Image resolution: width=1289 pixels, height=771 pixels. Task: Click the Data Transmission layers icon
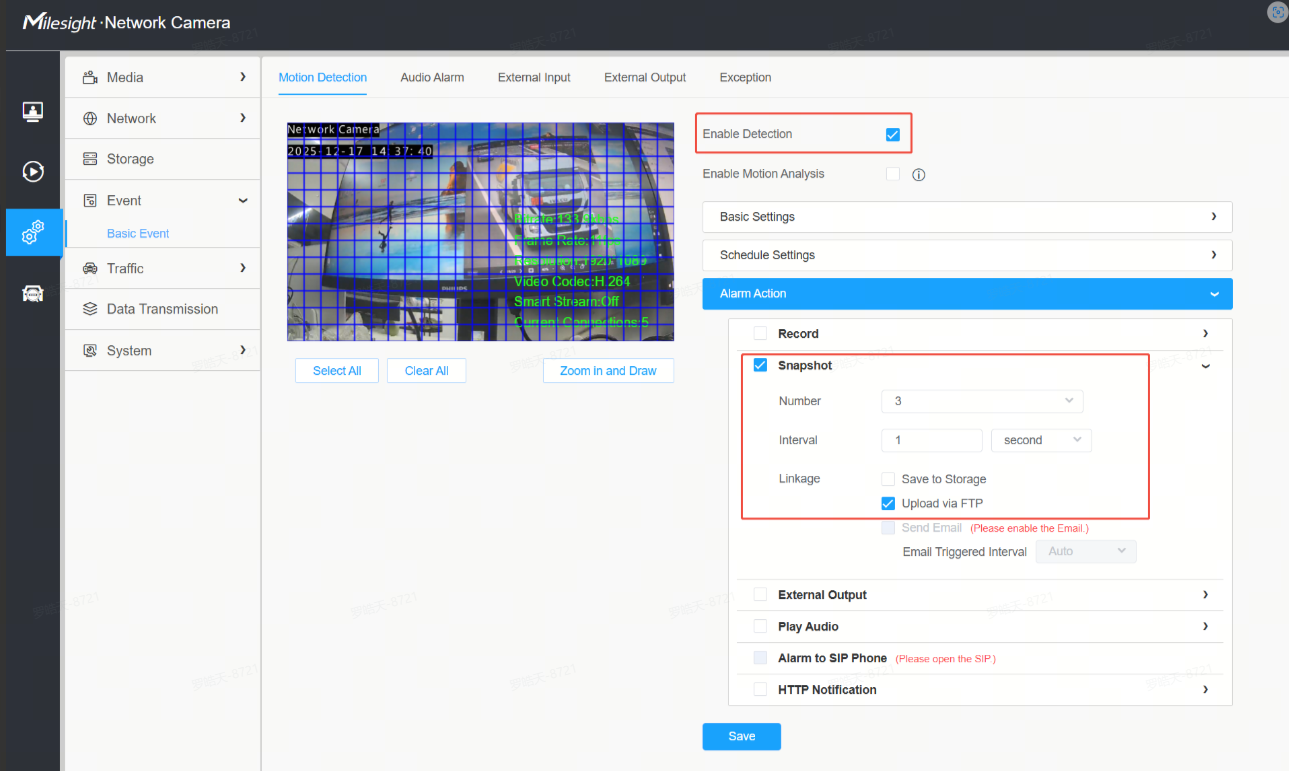coord(90,309)
